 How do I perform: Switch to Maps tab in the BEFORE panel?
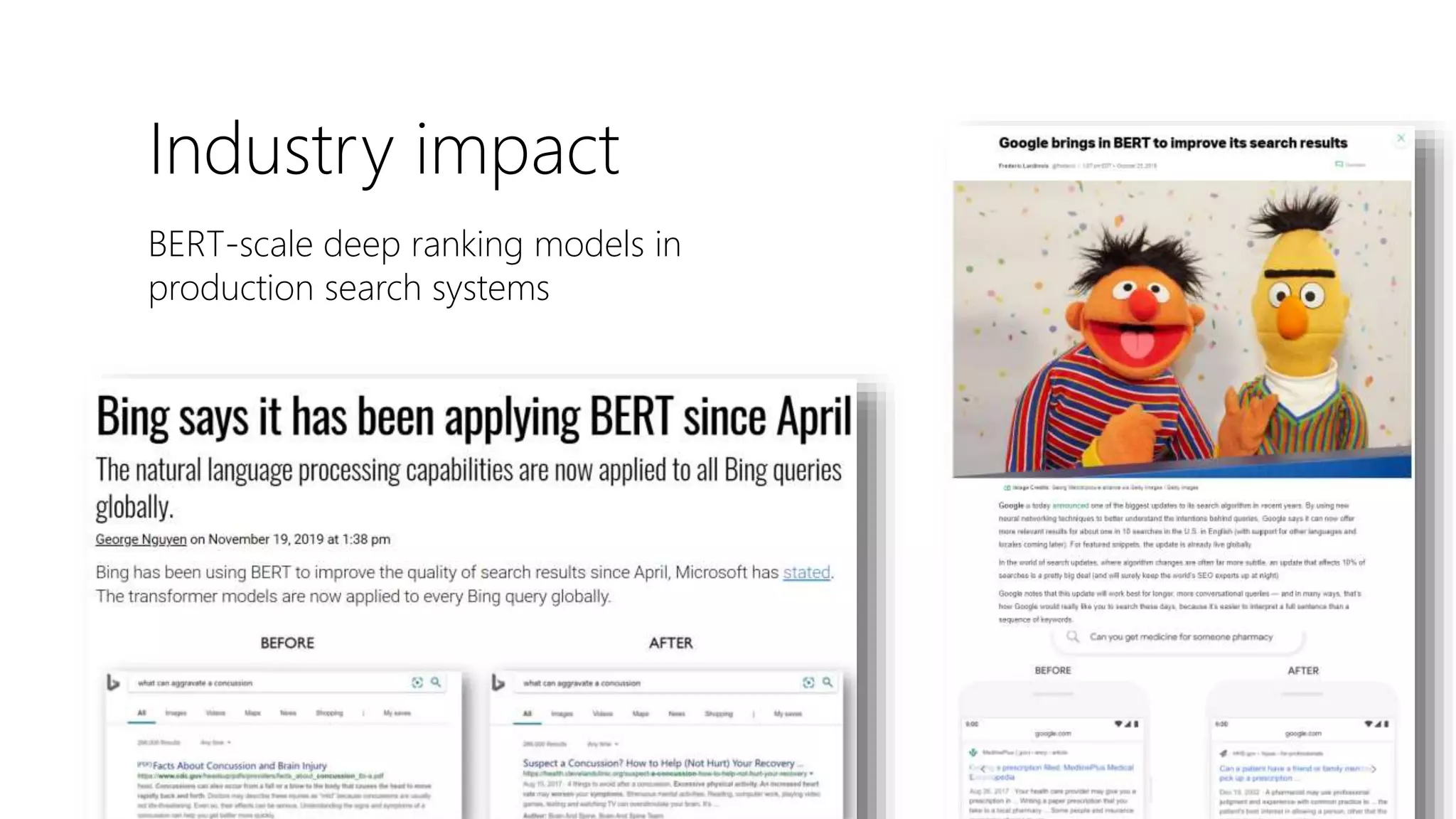[252, 712]
